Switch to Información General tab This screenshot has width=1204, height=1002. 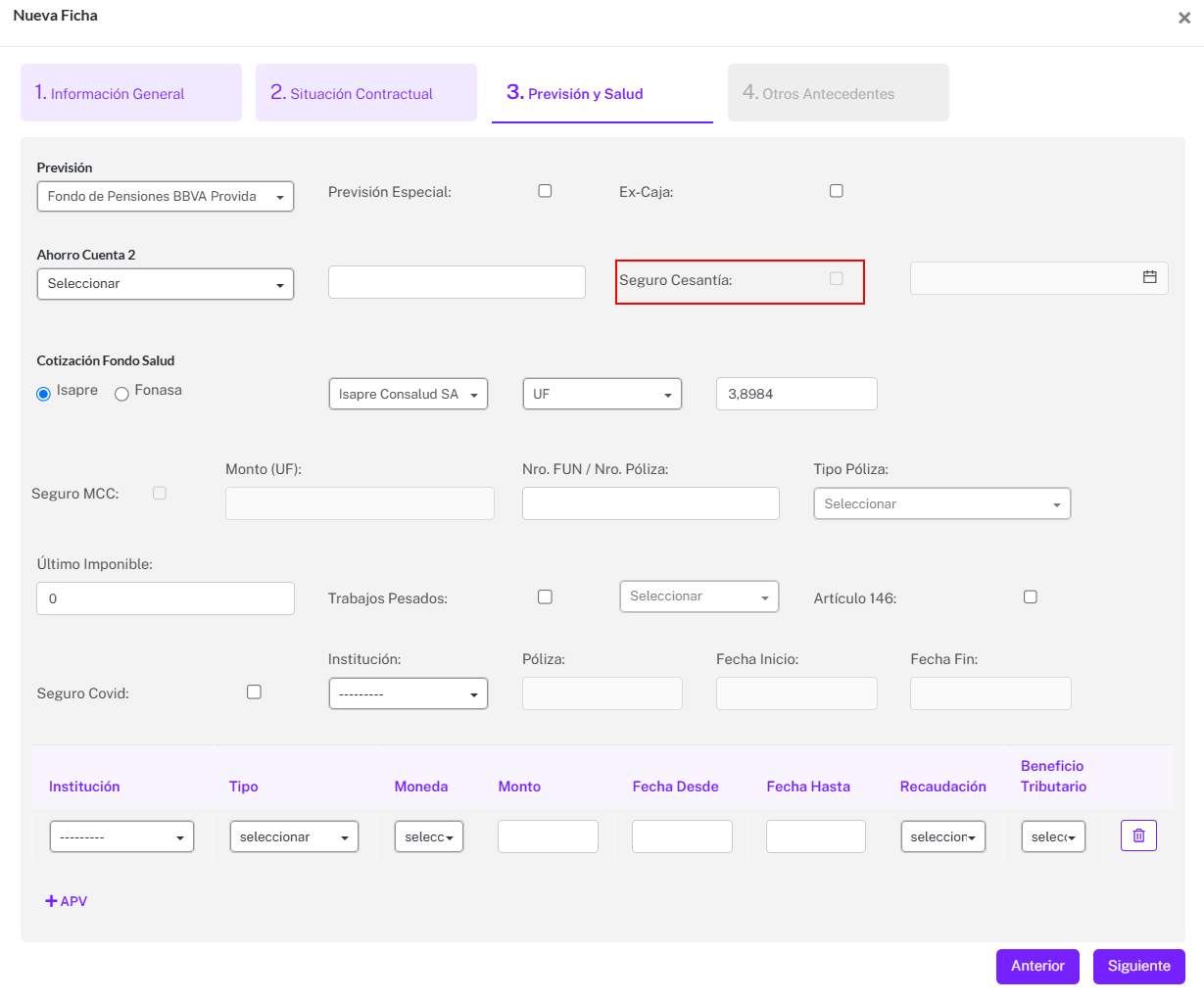(131, 93)
